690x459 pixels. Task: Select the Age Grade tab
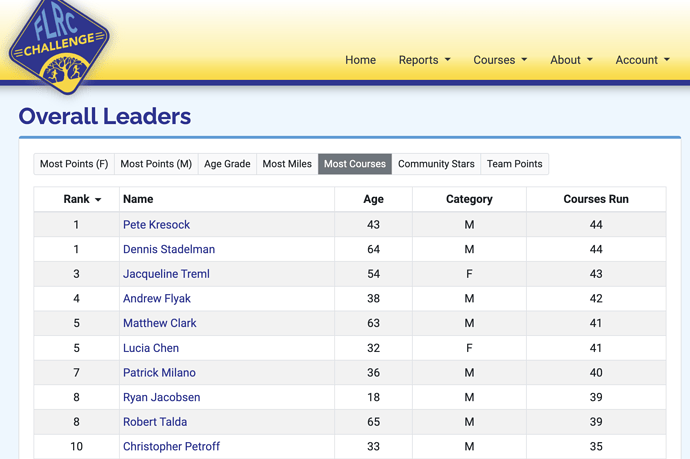[227, 164]
